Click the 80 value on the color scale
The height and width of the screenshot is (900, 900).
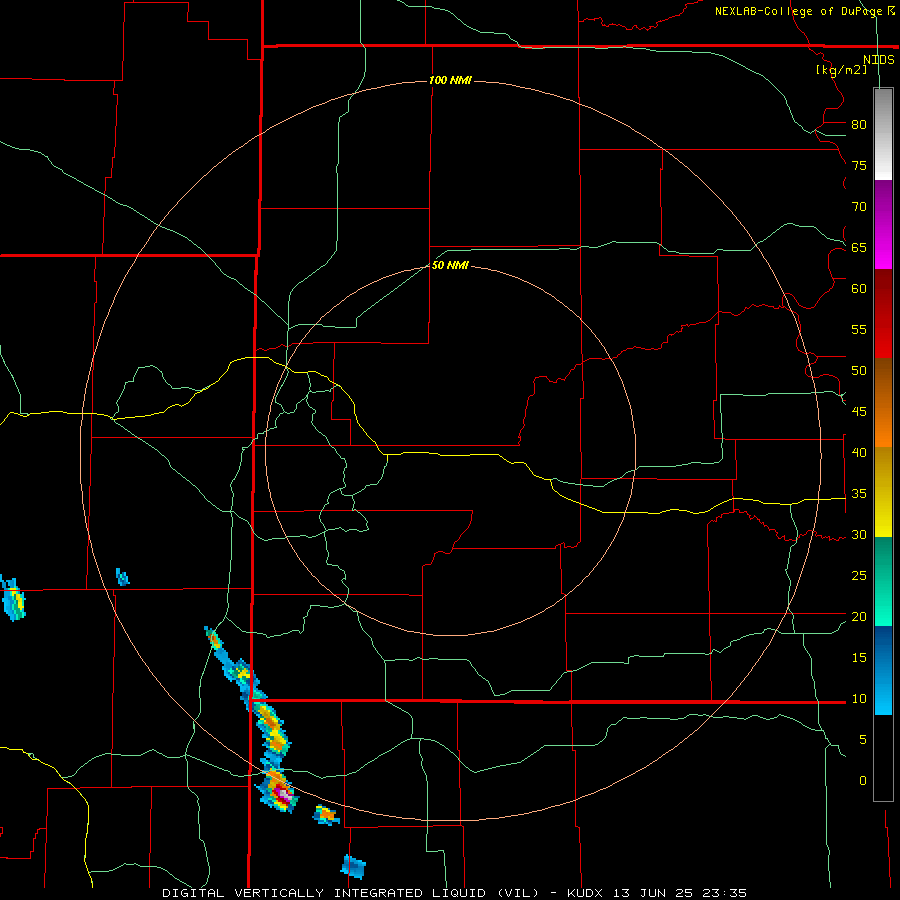point(859,125)
